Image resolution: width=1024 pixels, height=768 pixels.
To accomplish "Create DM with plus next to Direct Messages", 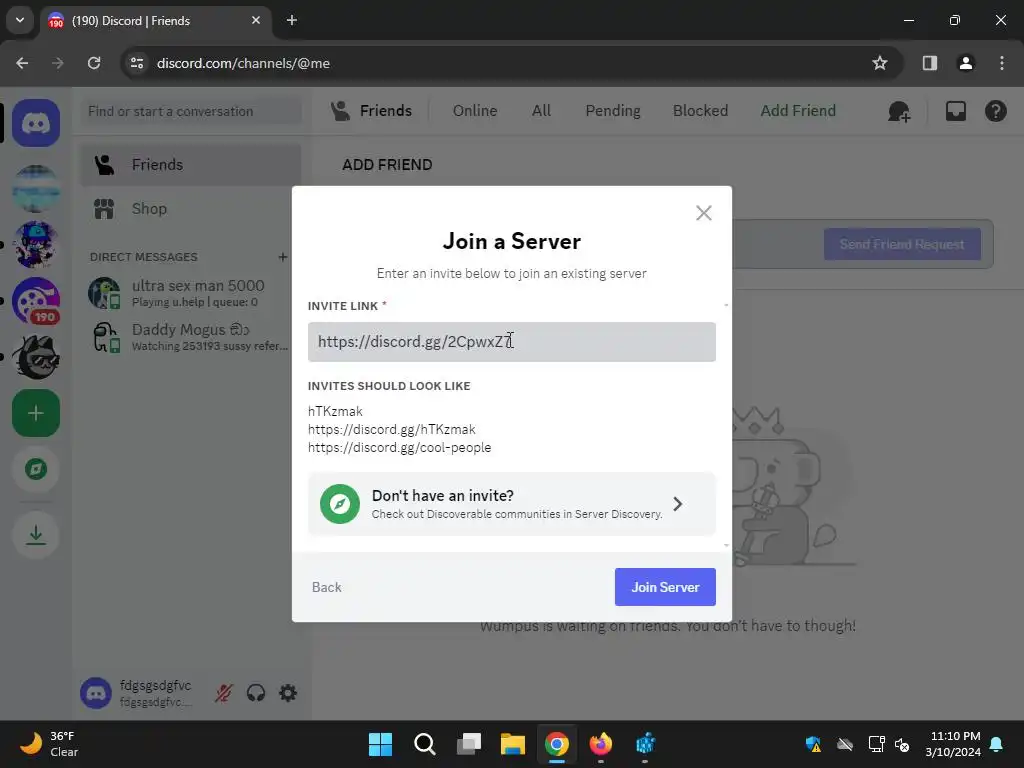I will (x=283, y=257).
